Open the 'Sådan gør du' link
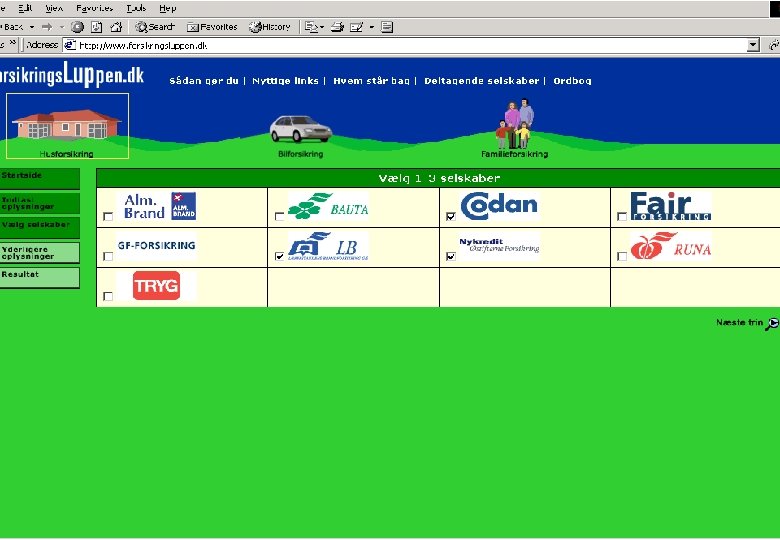This screenshot has height=540, width=780. [x=204, y=81]
